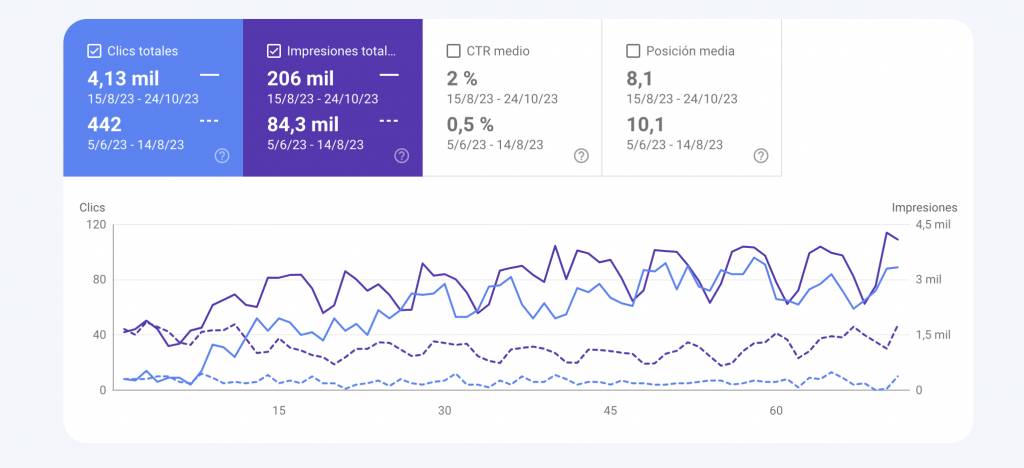Uncheck the Impresiones totales checkbox

pos(274,51)
